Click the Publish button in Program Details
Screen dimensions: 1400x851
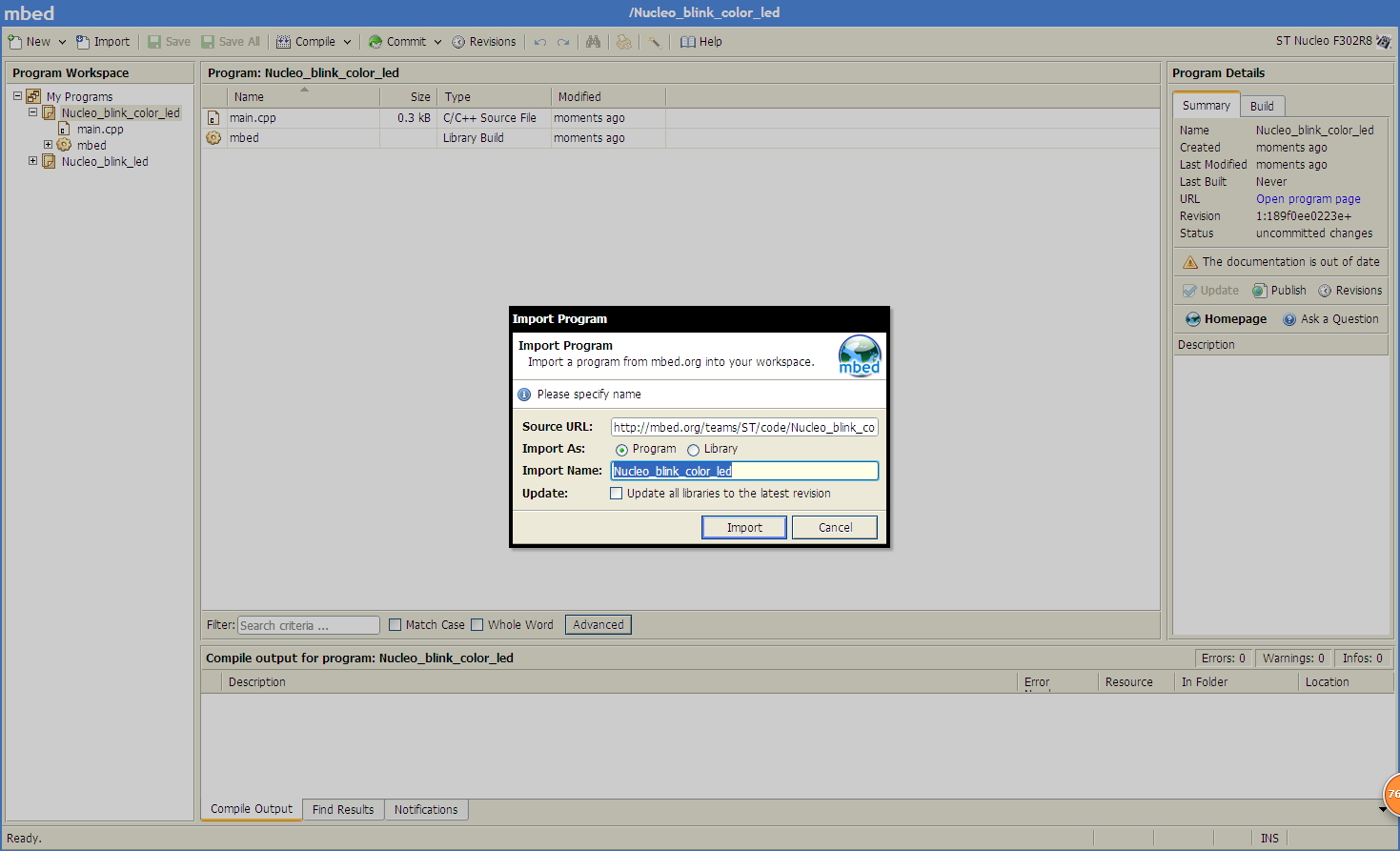coord(1279,291)
